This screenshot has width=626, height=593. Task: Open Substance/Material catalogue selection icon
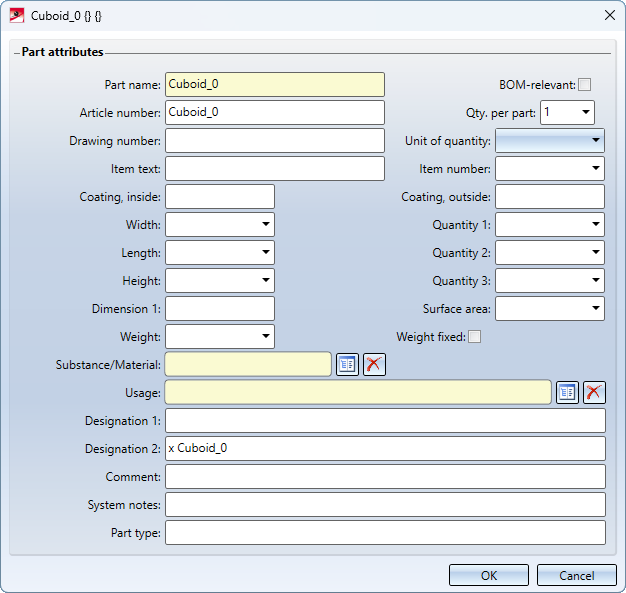coord(347,364)
